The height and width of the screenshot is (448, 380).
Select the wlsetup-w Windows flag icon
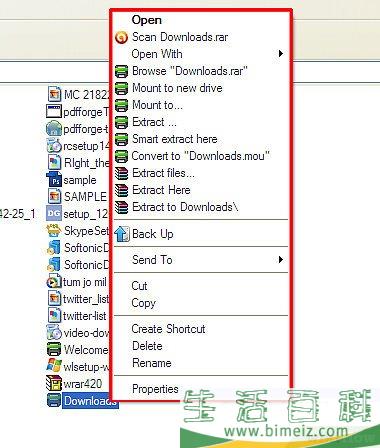54,366
